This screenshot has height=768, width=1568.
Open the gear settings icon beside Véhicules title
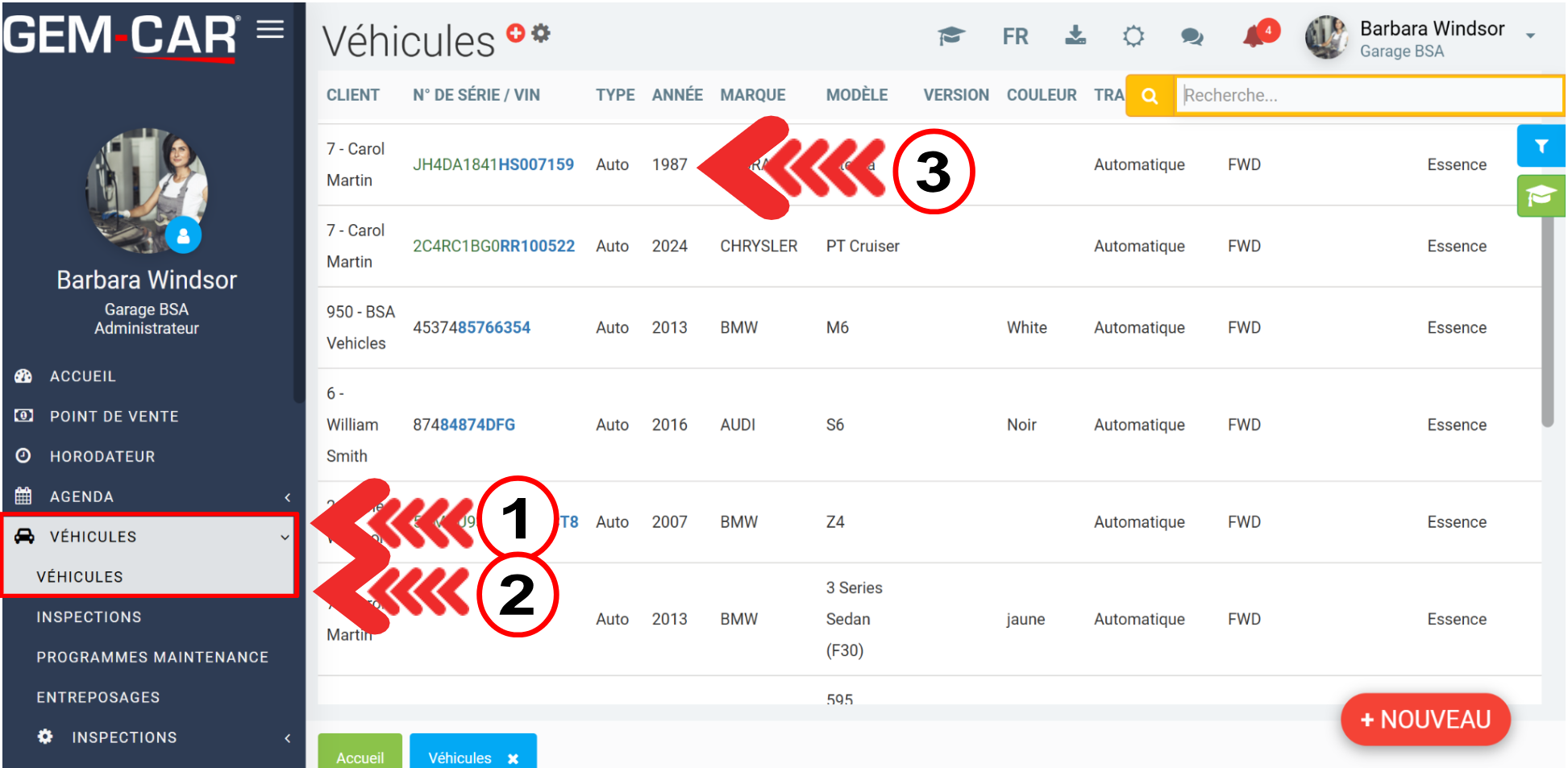pyautogui.click(x=541, y=33)
